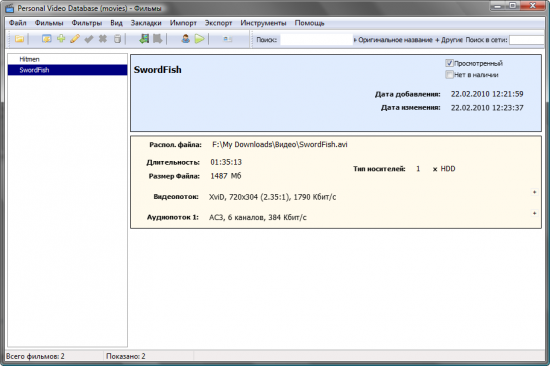The width and height of the screenshot is (550, 366).
Task: Open the Закладки menu
Action: point(146,23)
